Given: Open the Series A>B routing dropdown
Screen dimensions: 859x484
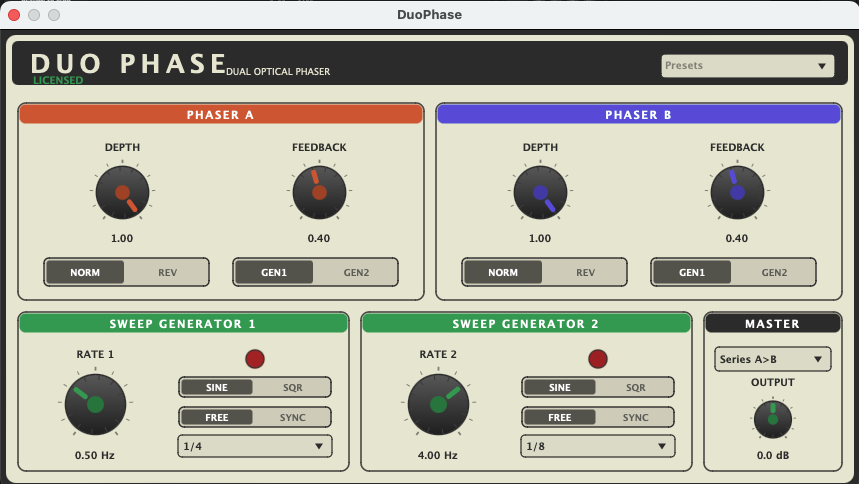Looking at the screenshot, I should (x=772, y=360).
